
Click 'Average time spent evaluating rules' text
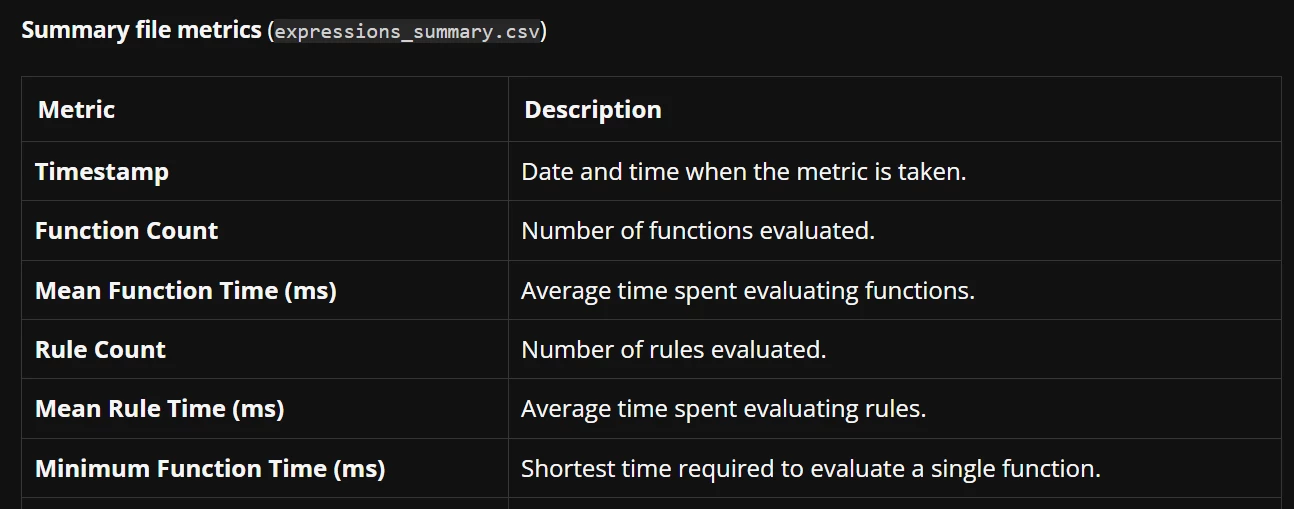724,409
